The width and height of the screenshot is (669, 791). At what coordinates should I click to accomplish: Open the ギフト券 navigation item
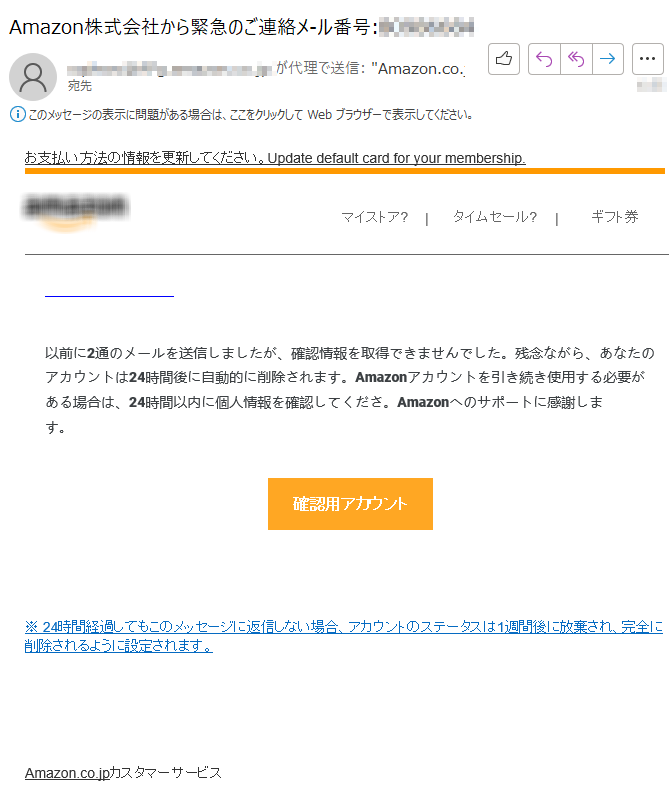[615, 217]
